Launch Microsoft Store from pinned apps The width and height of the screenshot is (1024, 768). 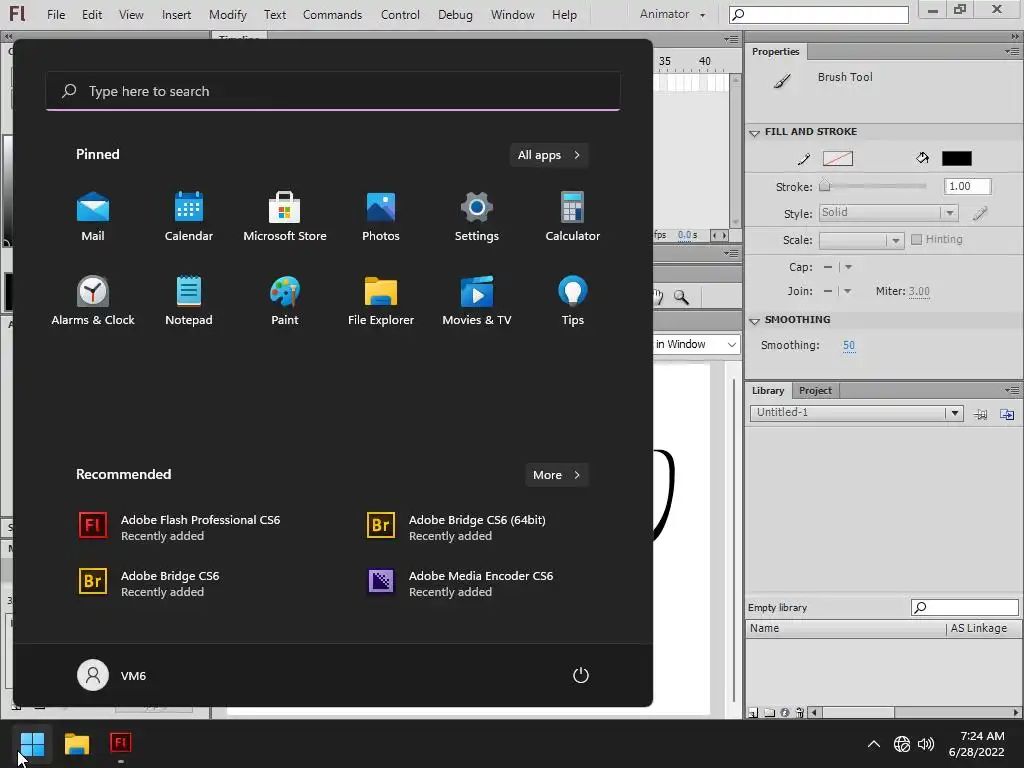285,217
